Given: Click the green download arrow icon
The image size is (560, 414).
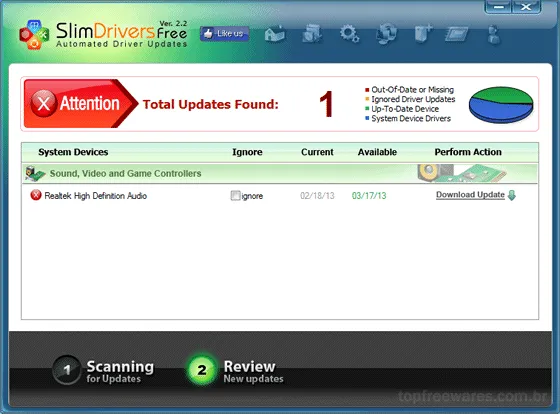Looking at the screenshot, I should point(511,195).
